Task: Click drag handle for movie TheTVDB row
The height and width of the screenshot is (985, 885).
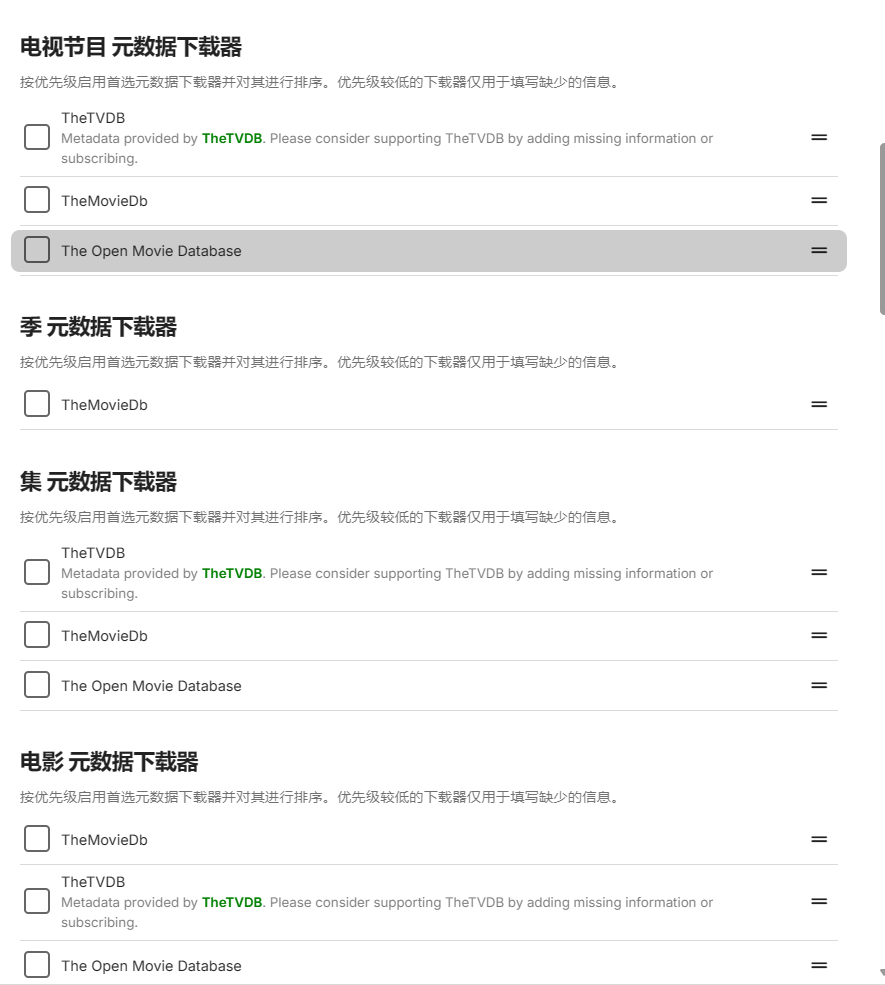Action: point(819,901)
